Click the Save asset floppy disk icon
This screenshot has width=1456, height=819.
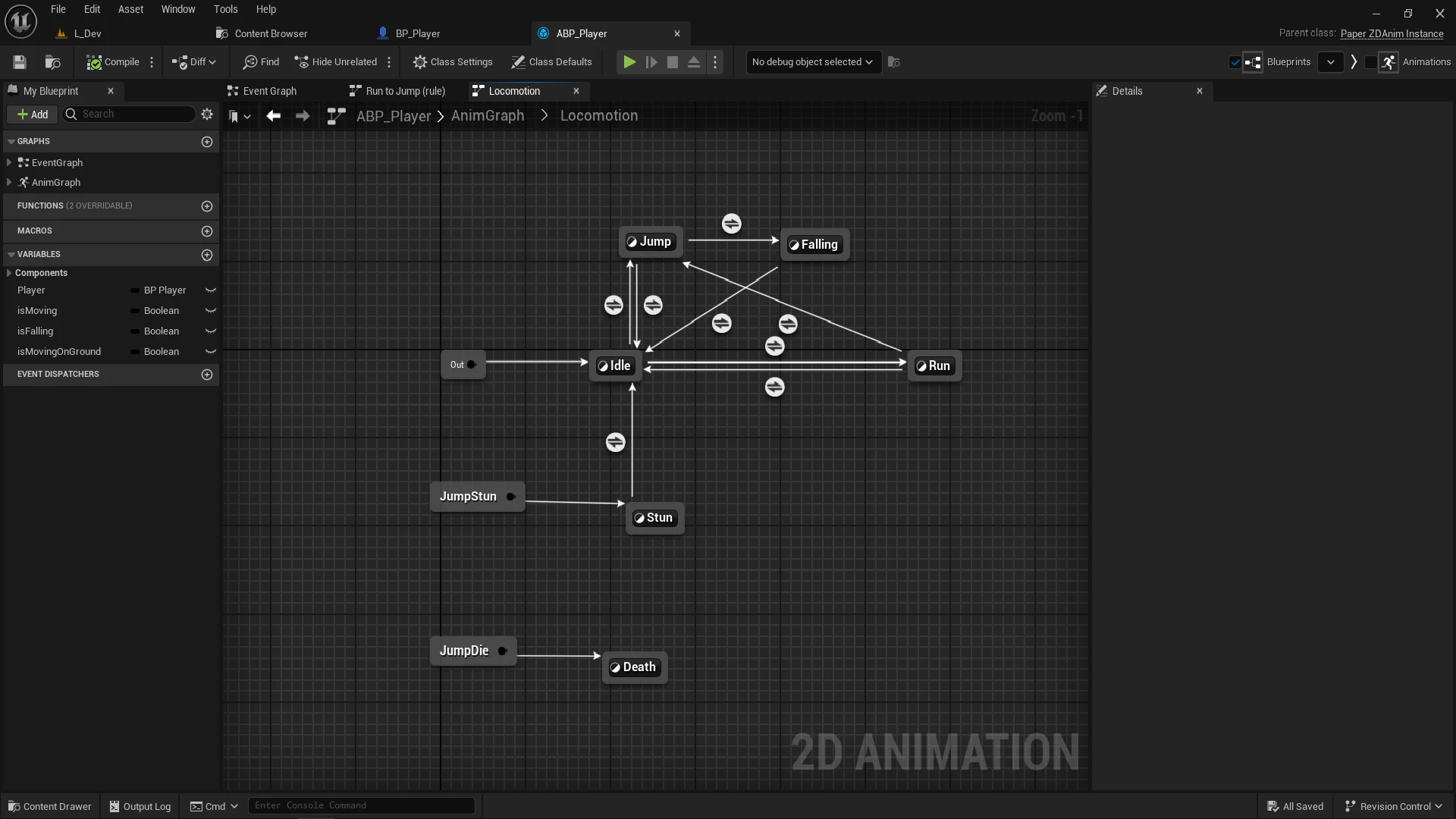pyautogui.click(x=20, y=62)
